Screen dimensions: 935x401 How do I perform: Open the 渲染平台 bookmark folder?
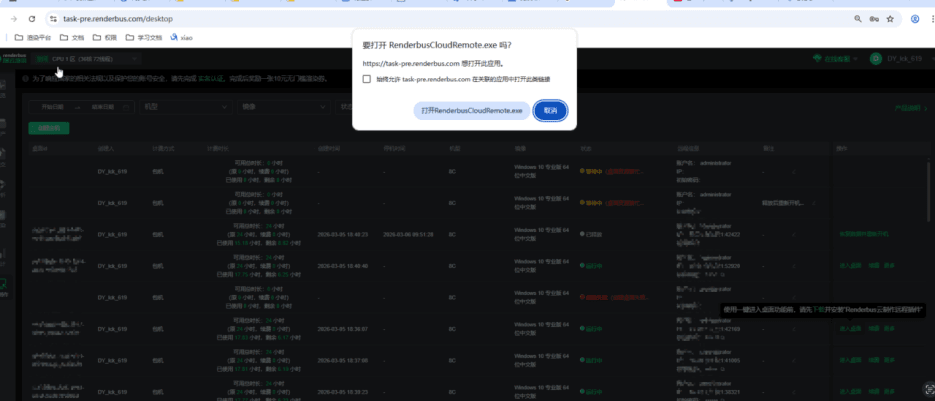(34, 38)
